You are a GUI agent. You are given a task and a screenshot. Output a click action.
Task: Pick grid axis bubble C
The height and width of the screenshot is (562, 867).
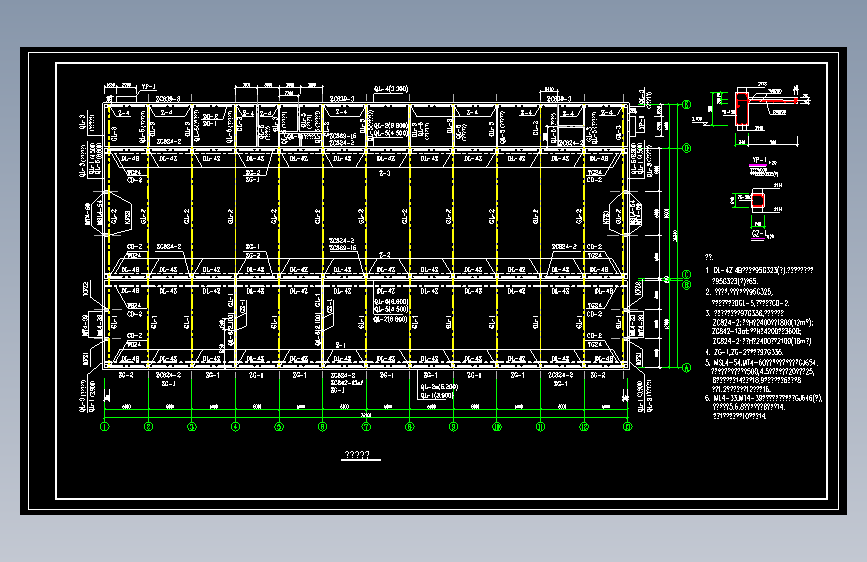point(687,275)
